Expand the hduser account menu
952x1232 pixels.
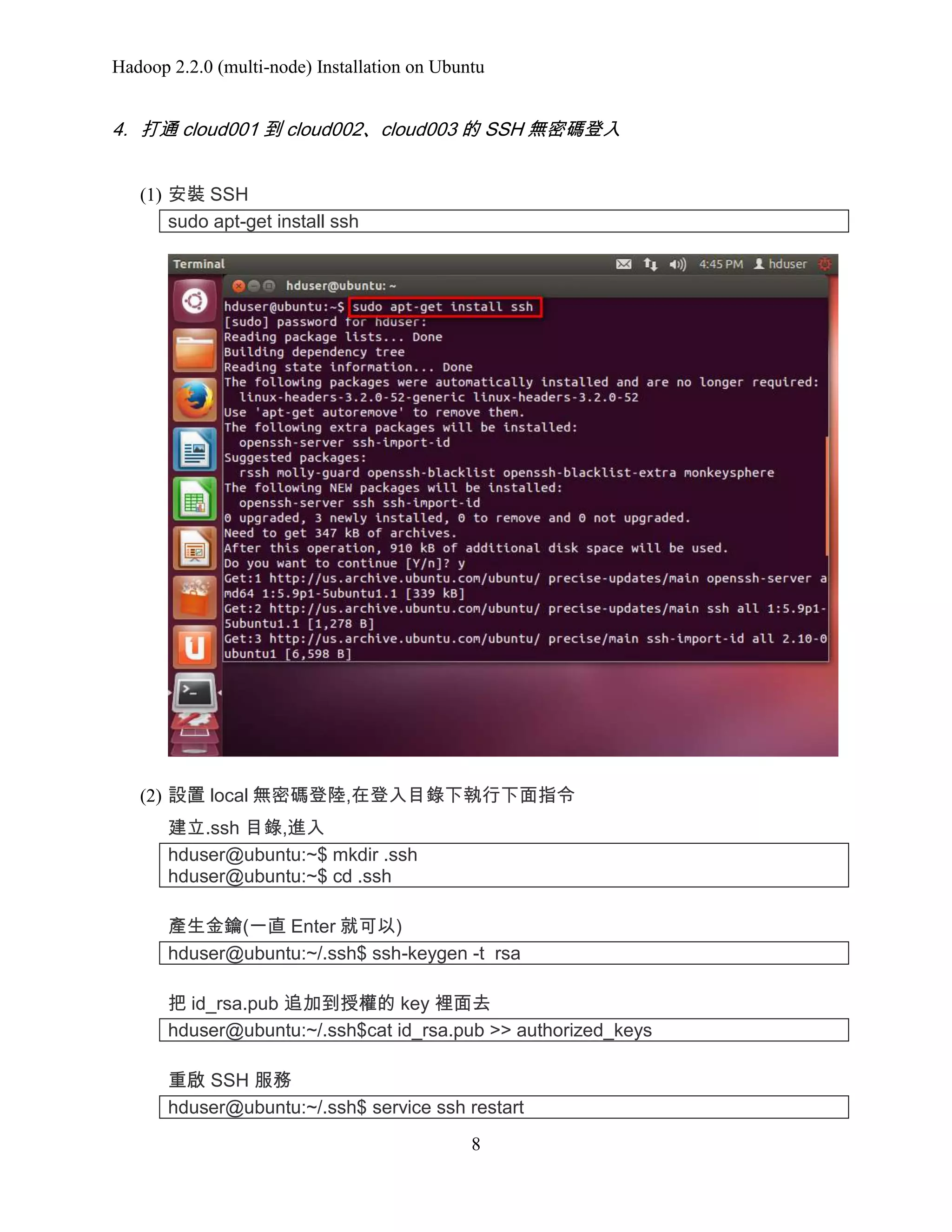point(780,264)
